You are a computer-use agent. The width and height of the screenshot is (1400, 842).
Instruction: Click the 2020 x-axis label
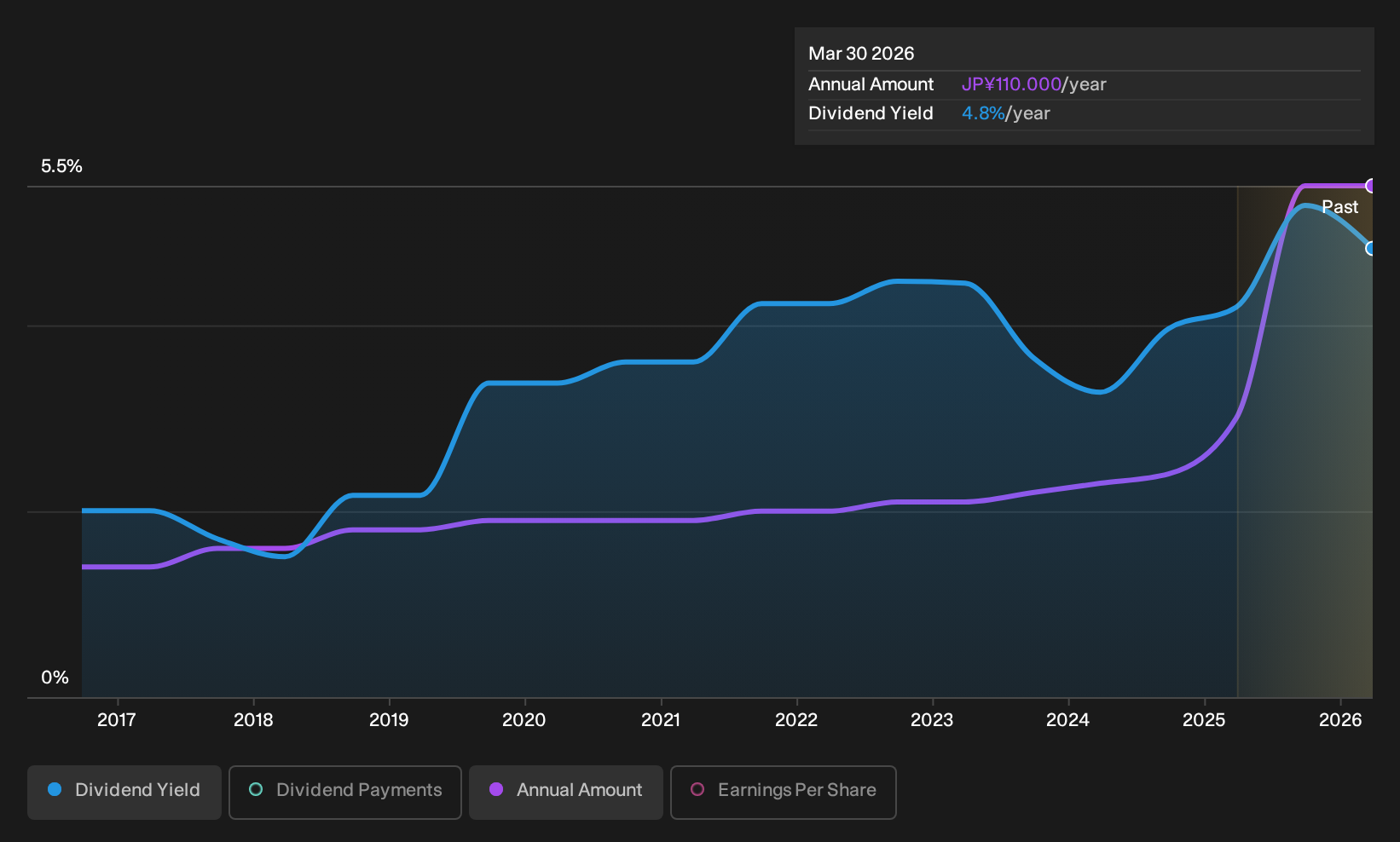coord(524,720)
